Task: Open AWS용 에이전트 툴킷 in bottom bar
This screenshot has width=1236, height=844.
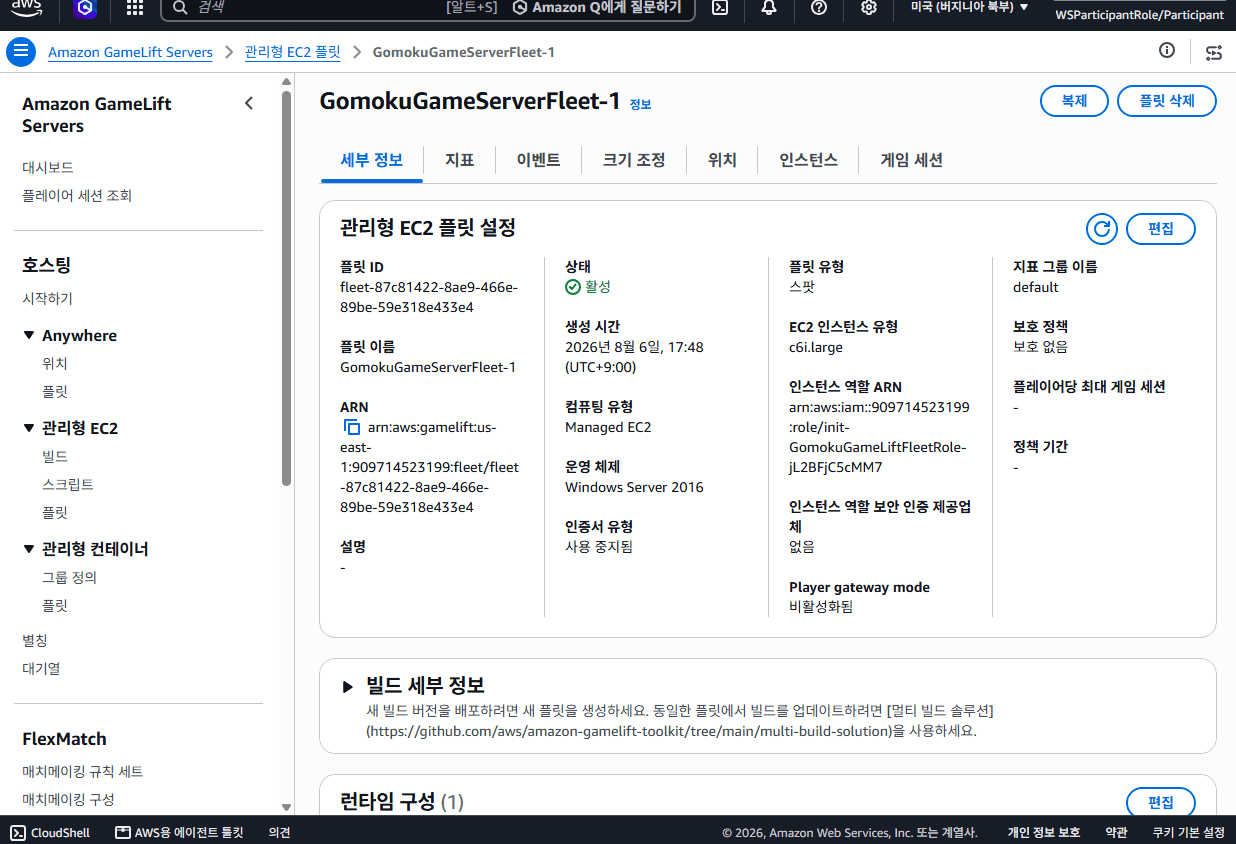Action: 179,832
